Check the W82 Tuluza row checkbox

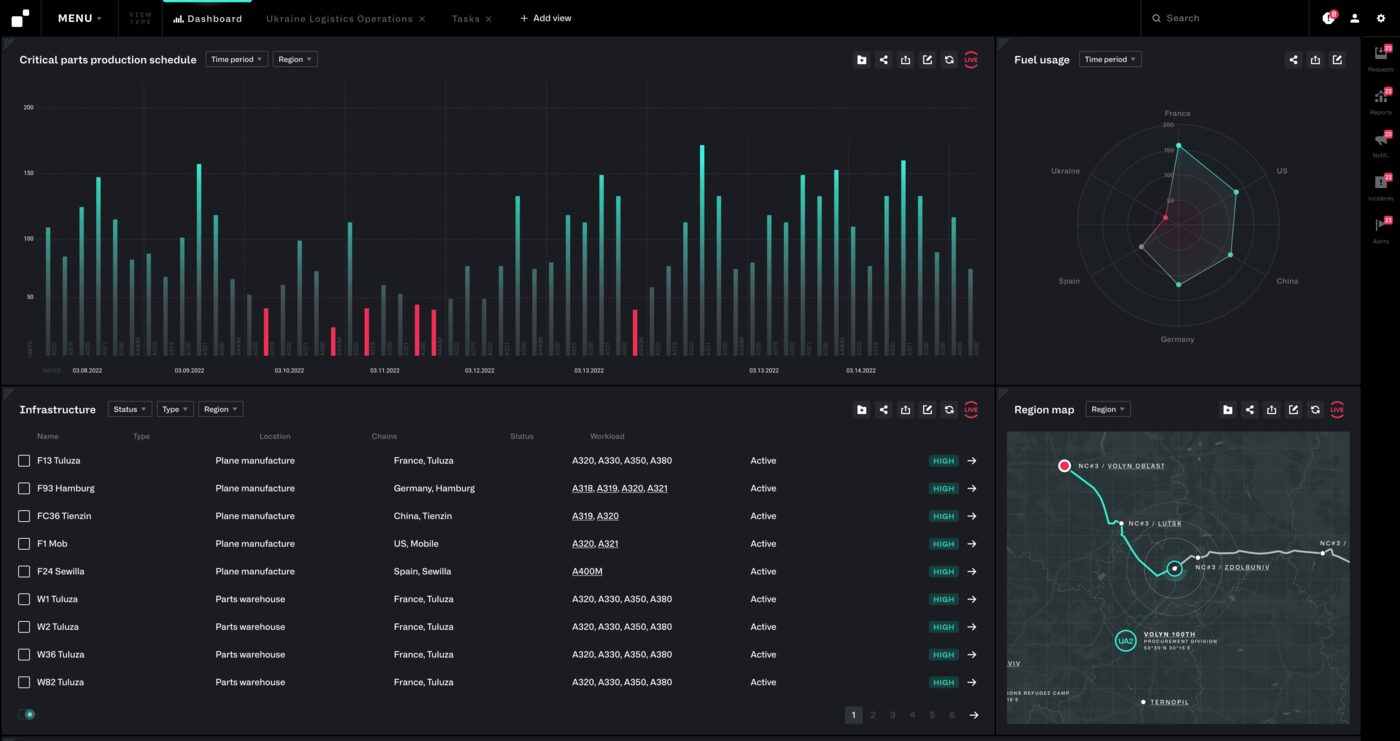(24, 682)
